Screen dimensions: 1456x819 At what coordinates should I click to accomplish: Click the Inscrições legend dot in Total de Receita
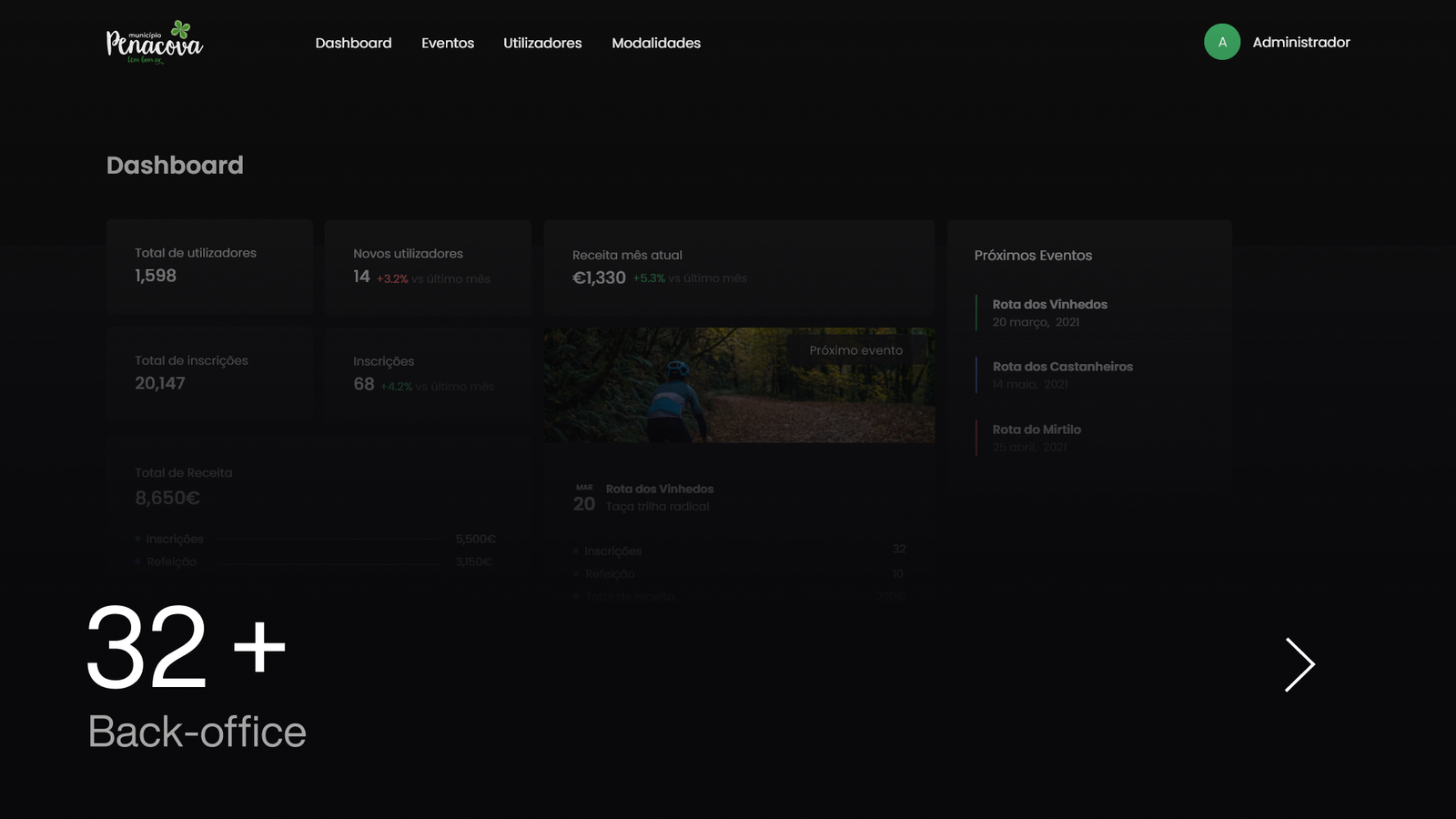[x=138, y=539]
